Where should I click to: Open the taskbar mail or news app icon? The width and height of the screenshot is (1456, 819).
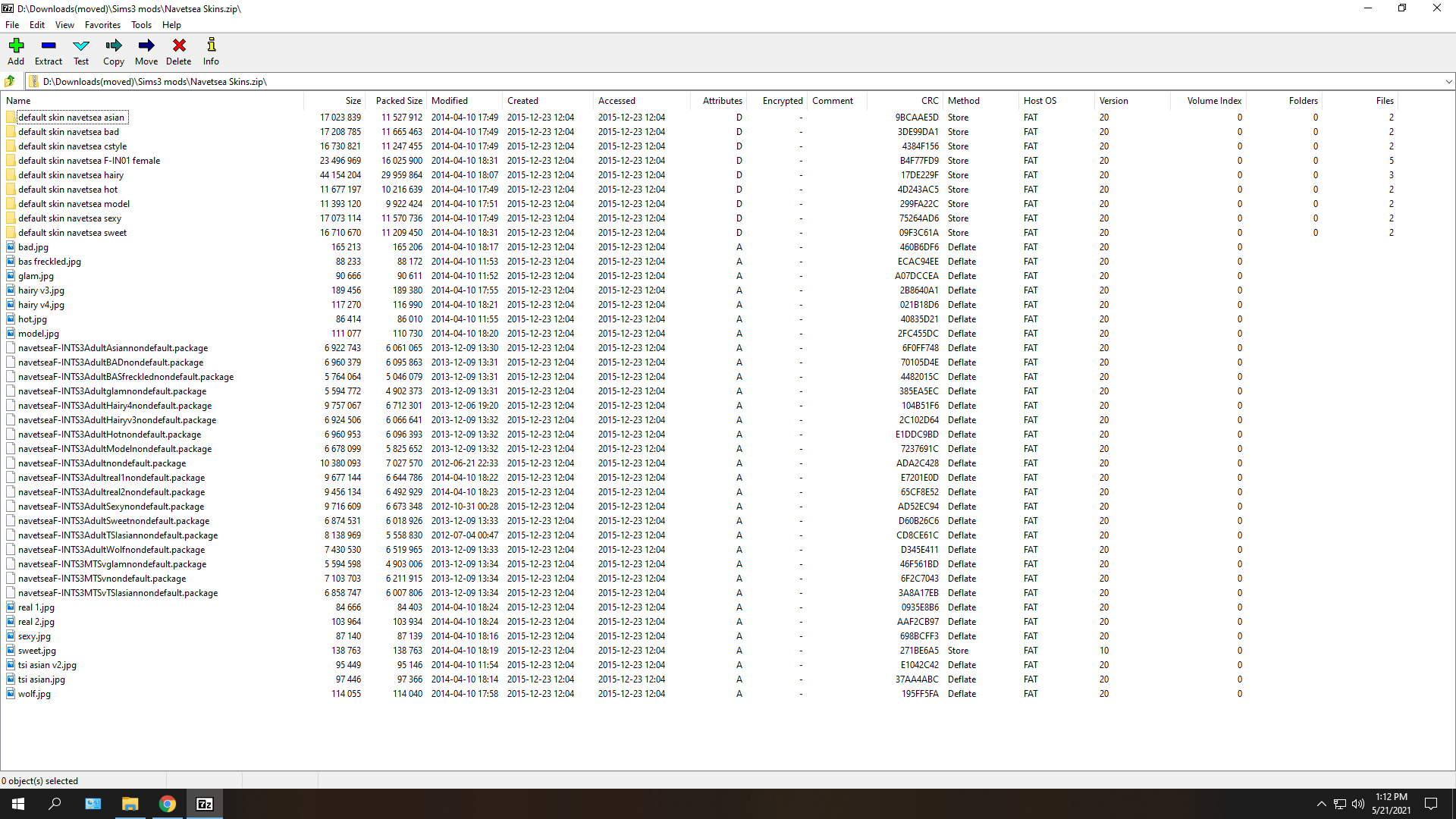click(x=93, y=804)
